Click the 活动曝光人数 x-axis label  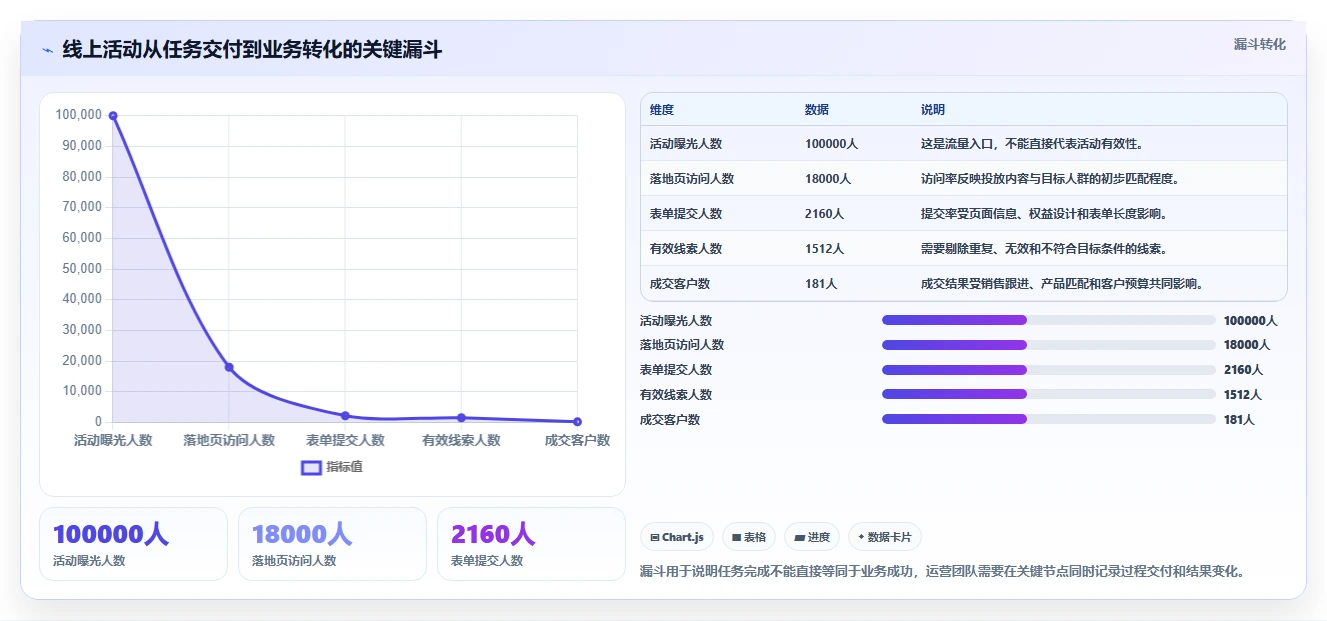click(x=113, y=440)
